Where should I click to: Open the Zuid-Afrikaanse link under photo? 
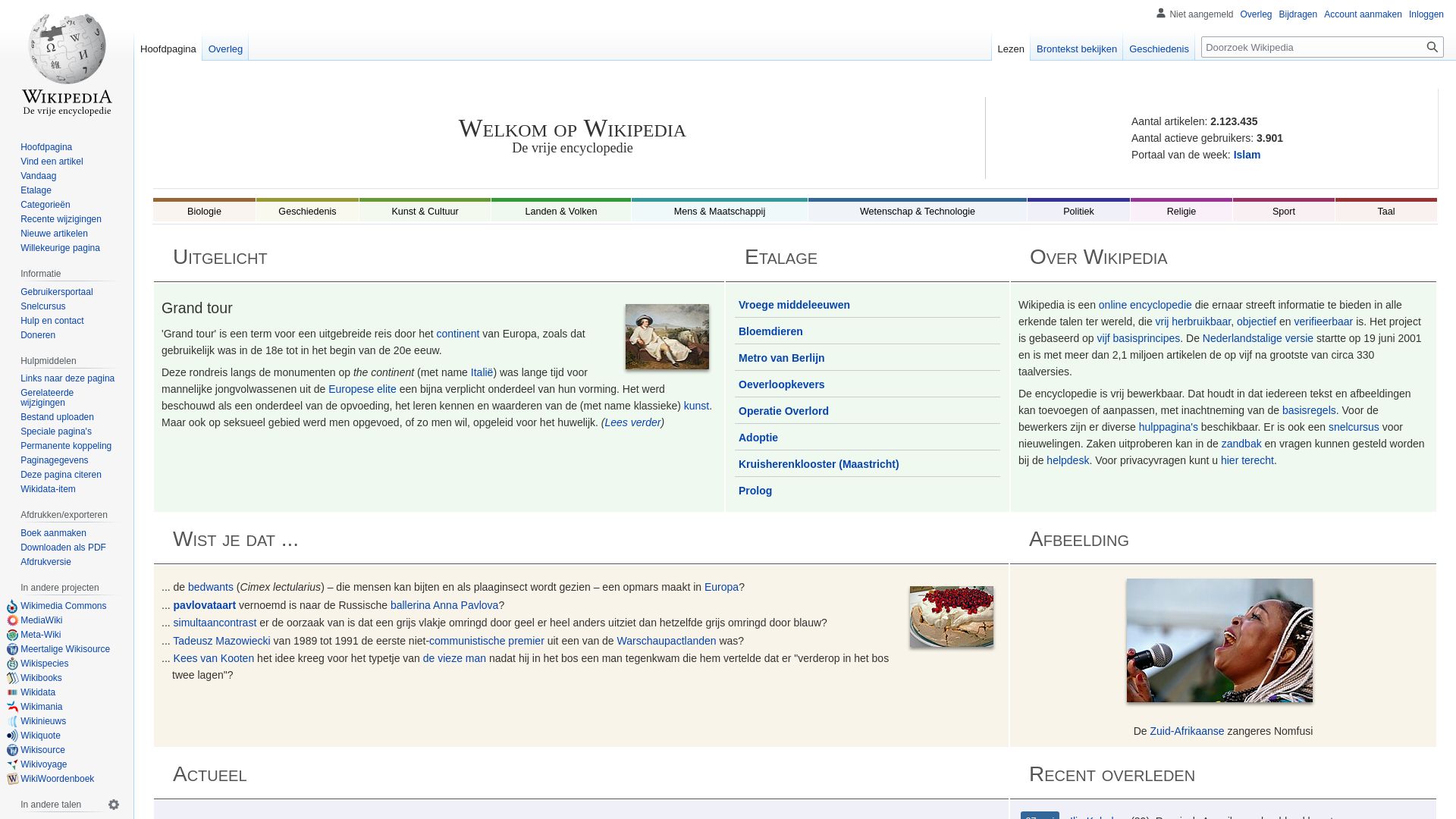pos(1187,731)
